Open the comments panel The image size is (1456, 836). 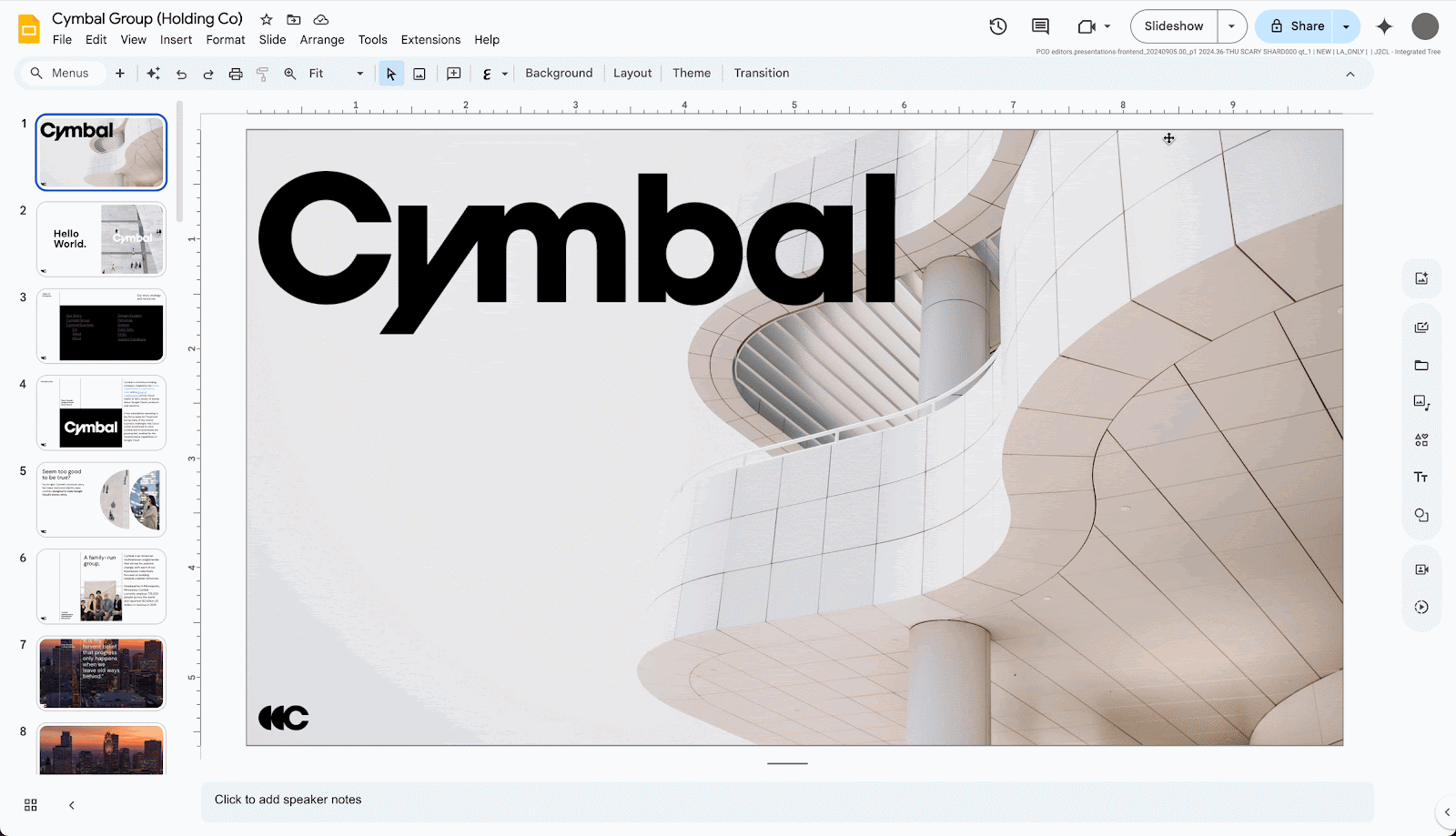(1039, 26)
